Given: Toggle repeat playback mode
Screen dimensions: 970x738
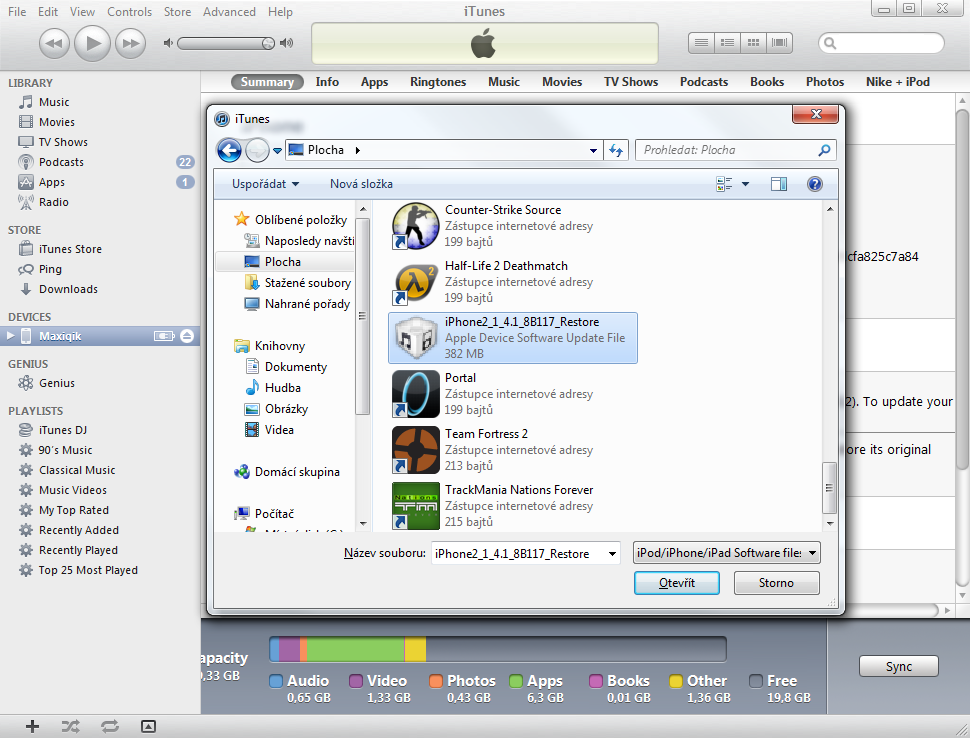Looking at the screenshot, I should point(109,725).
